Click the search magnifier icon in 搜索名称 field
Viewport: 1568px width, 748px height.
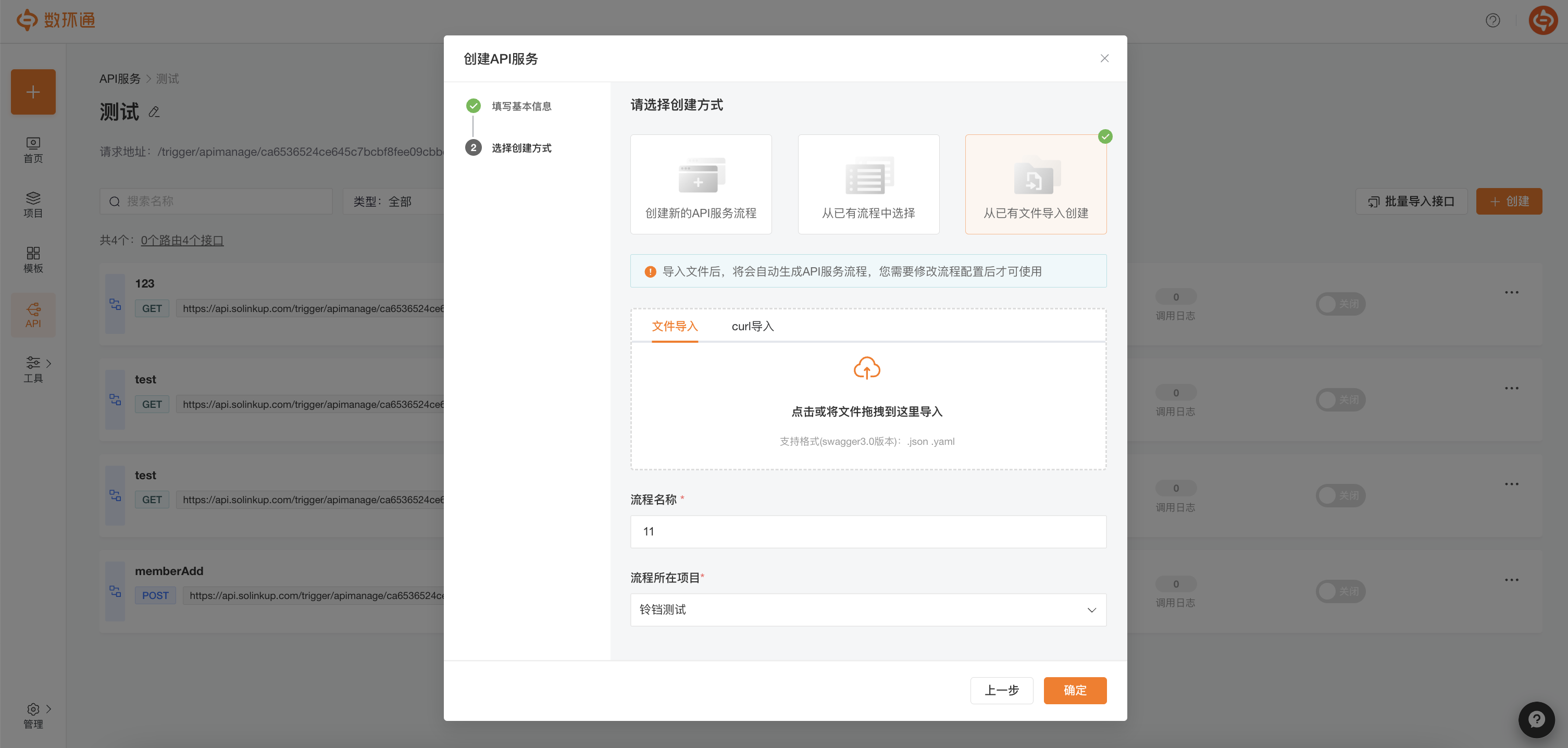click(115, 202)
